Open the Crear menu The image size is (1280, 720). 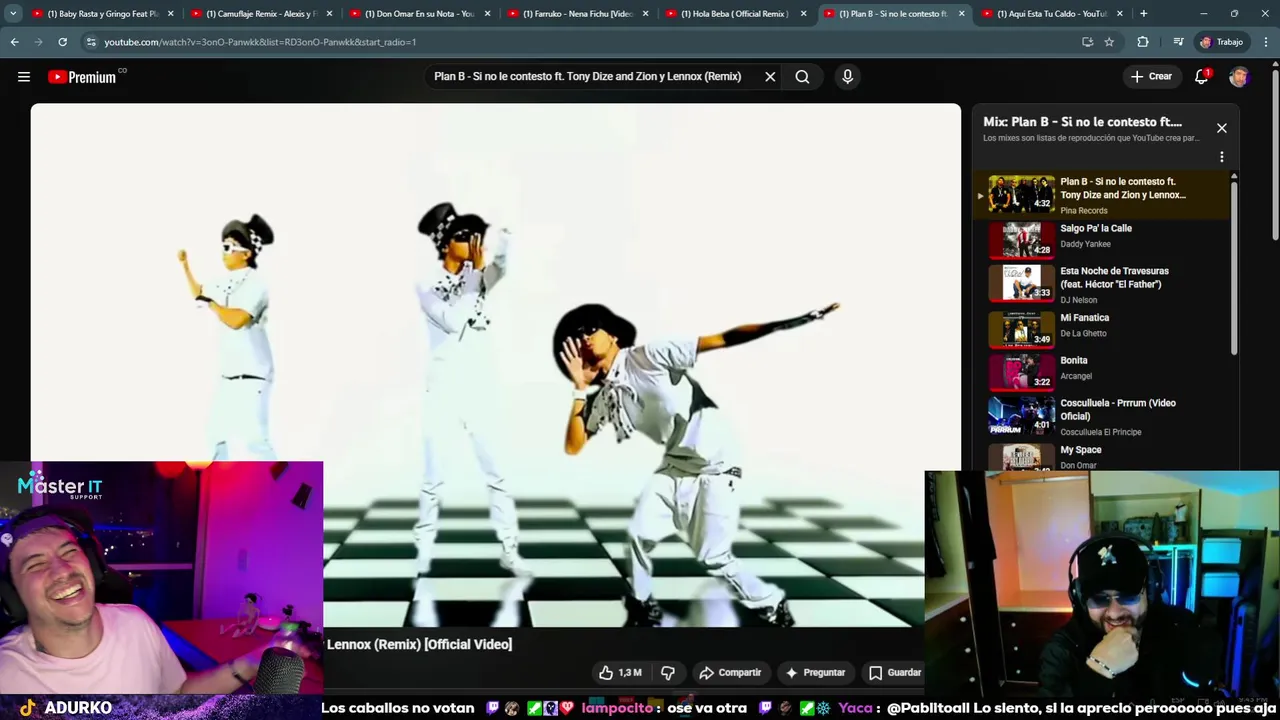(1151, 77)
